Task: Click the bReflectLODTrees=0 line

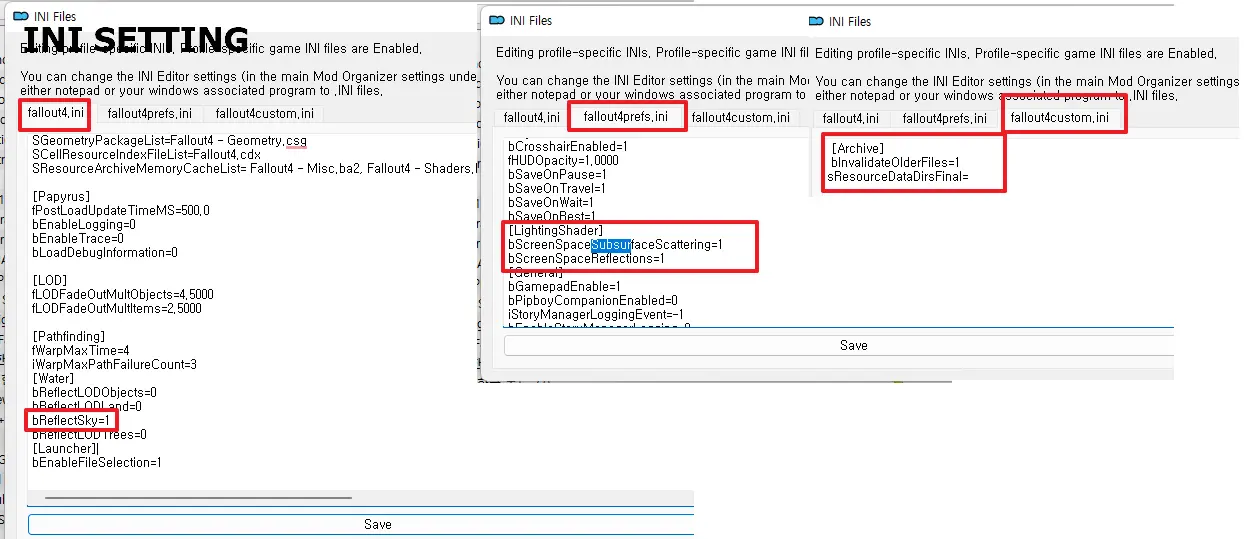Action: coord(89,435)
